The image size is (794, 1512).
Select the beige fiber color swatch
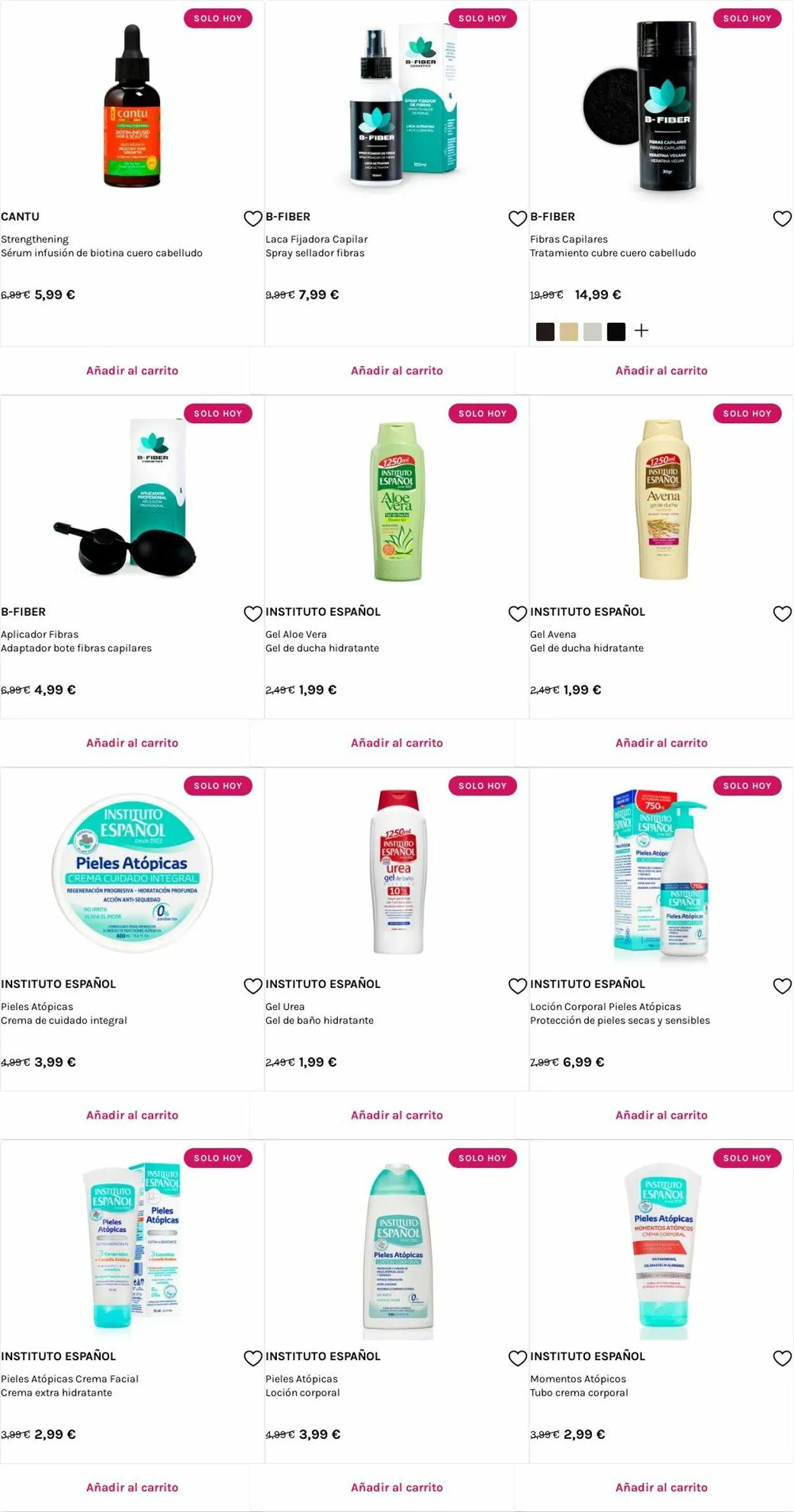[x=569, y=332]
